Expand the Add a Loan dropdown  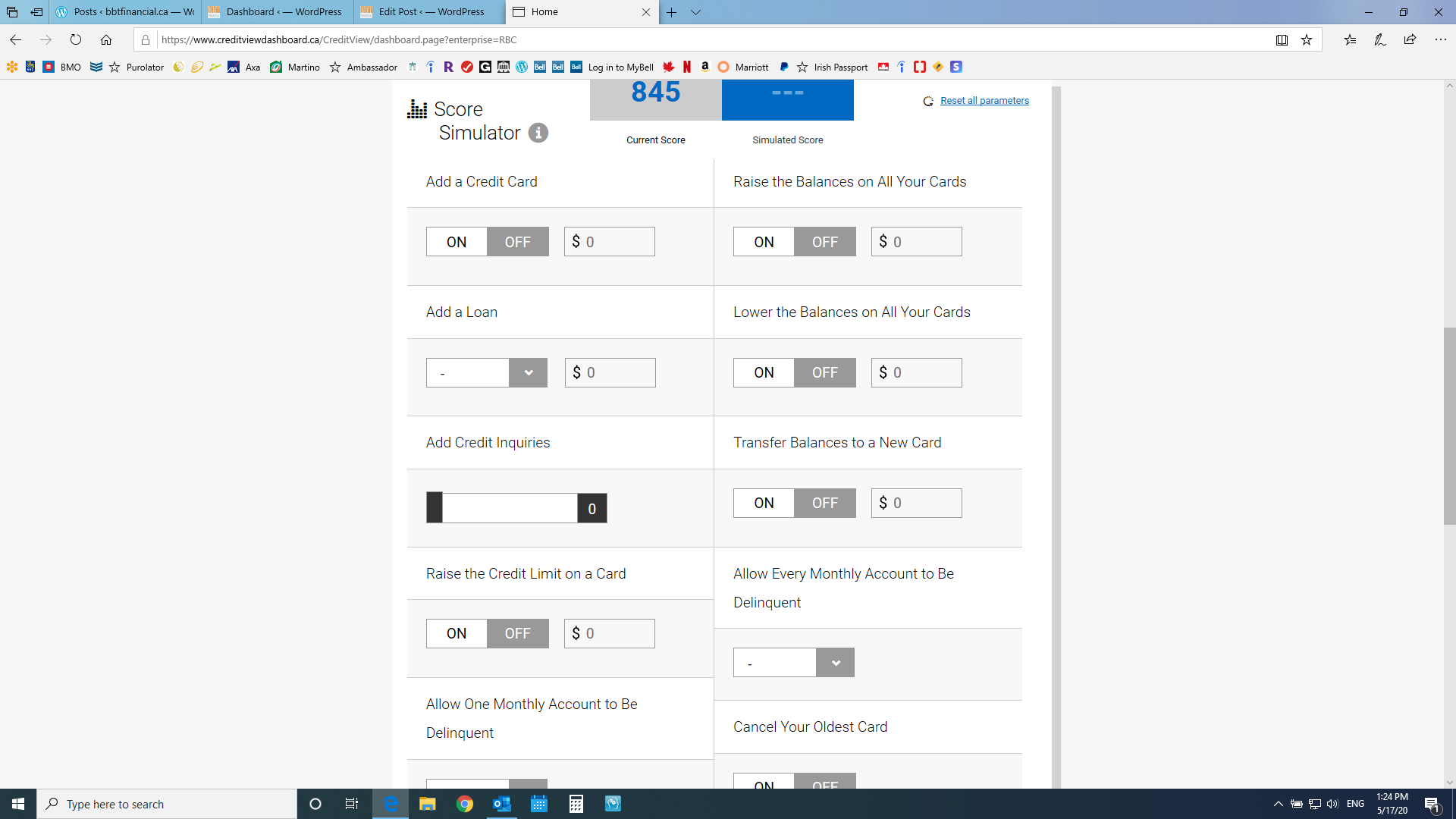pyautogui.click(x=528, y=372)
